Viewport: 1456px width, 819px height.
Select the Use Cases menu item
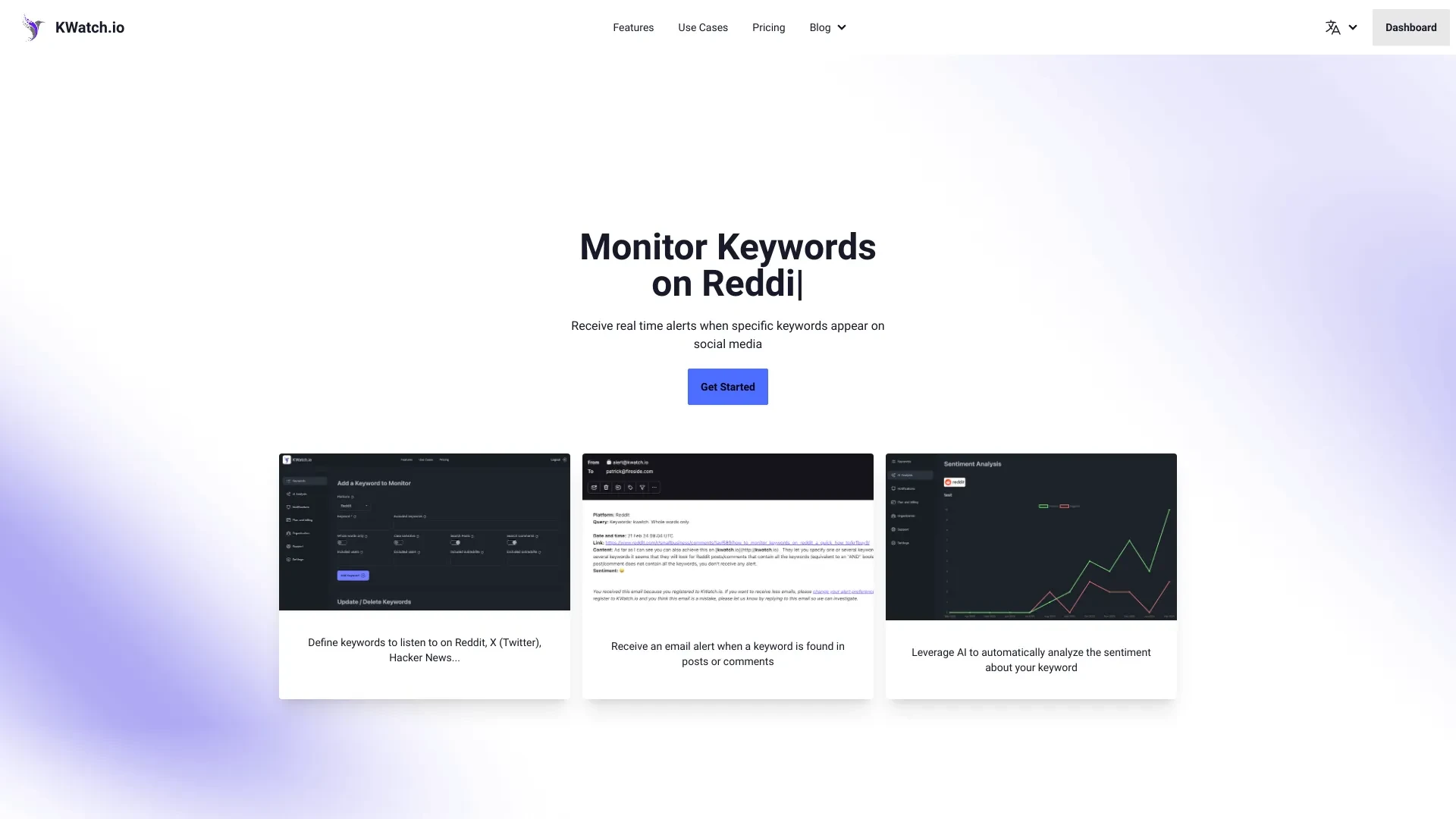703,27
